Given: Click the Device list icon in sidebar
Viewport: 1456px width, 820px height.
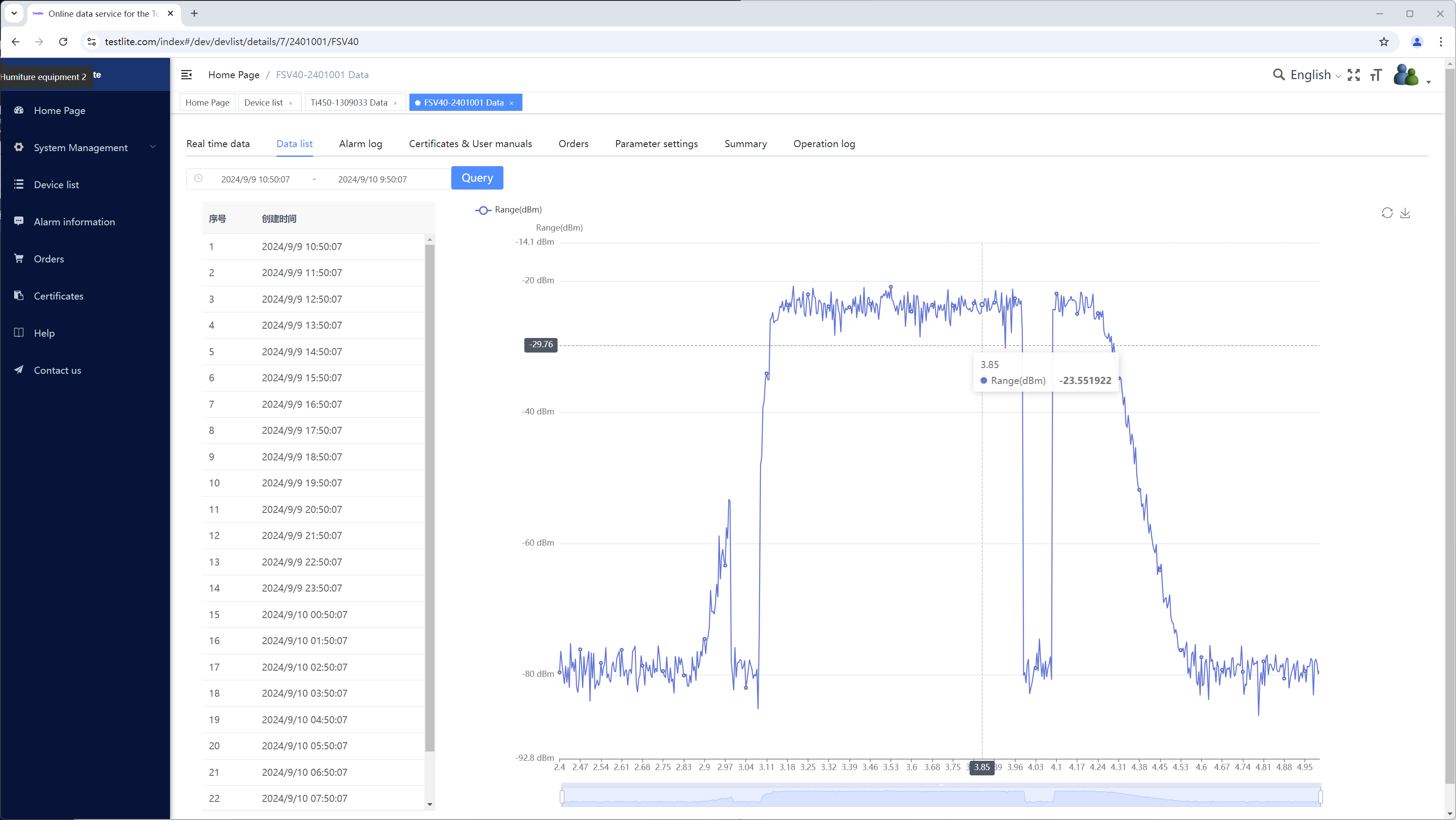Looking at the screenshot, I should click(19, 184).
